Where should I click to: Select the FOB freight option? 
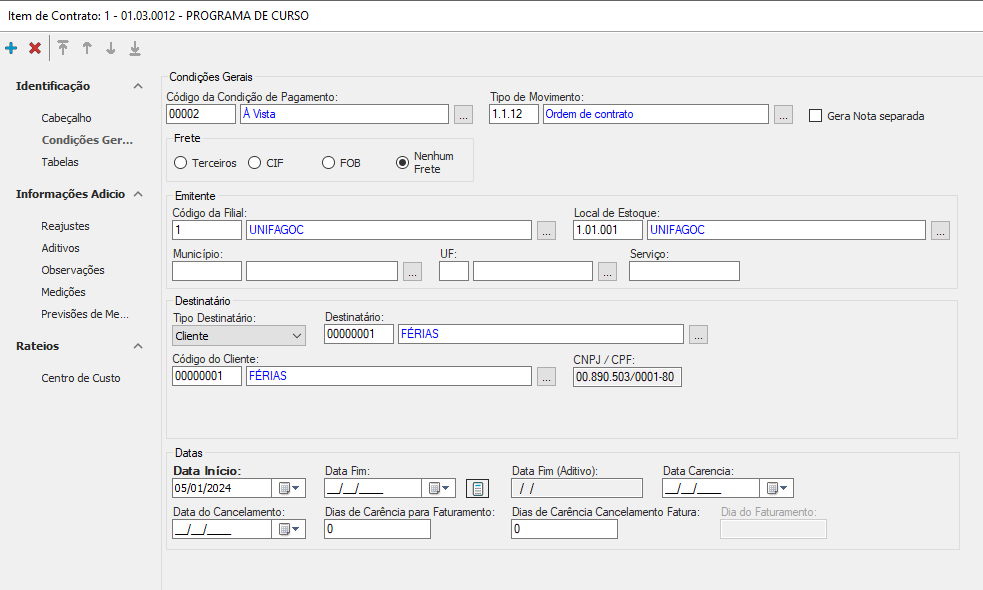coord(328,163)
